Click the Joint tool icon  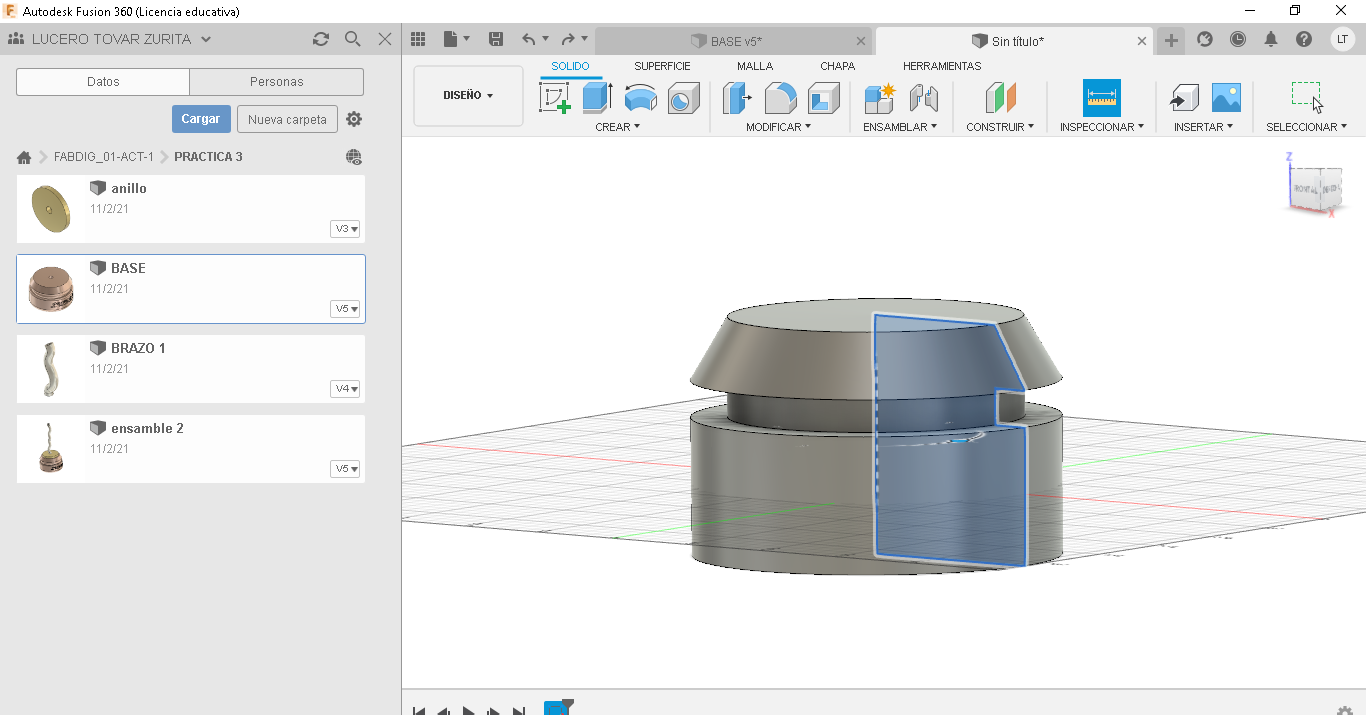924,98
